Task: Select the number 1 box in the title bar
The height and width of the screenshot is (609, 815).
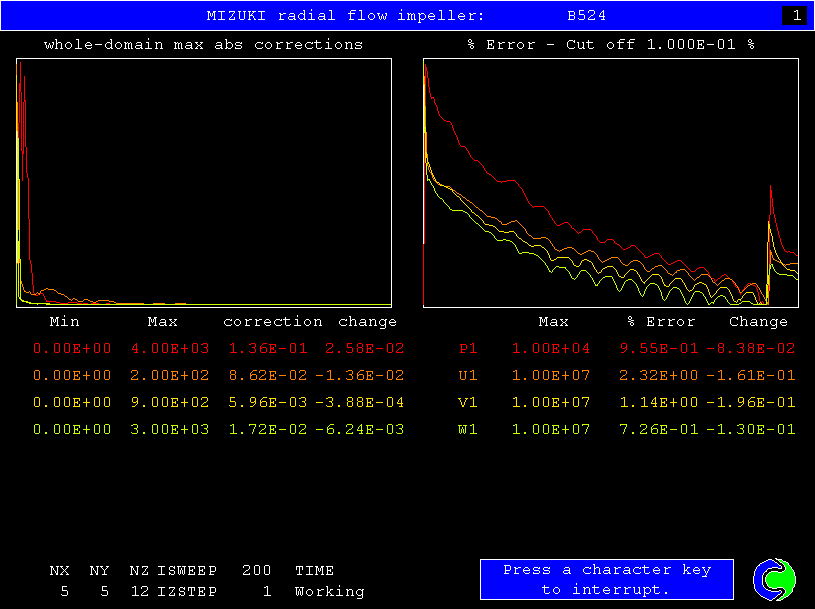Action: 795,16
